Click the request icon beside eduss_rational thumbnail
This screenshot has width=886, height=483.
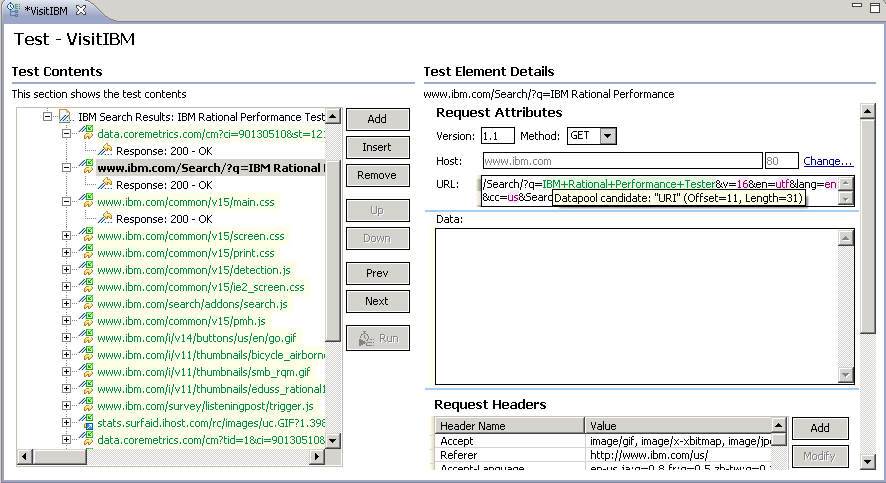coord(86,388)
